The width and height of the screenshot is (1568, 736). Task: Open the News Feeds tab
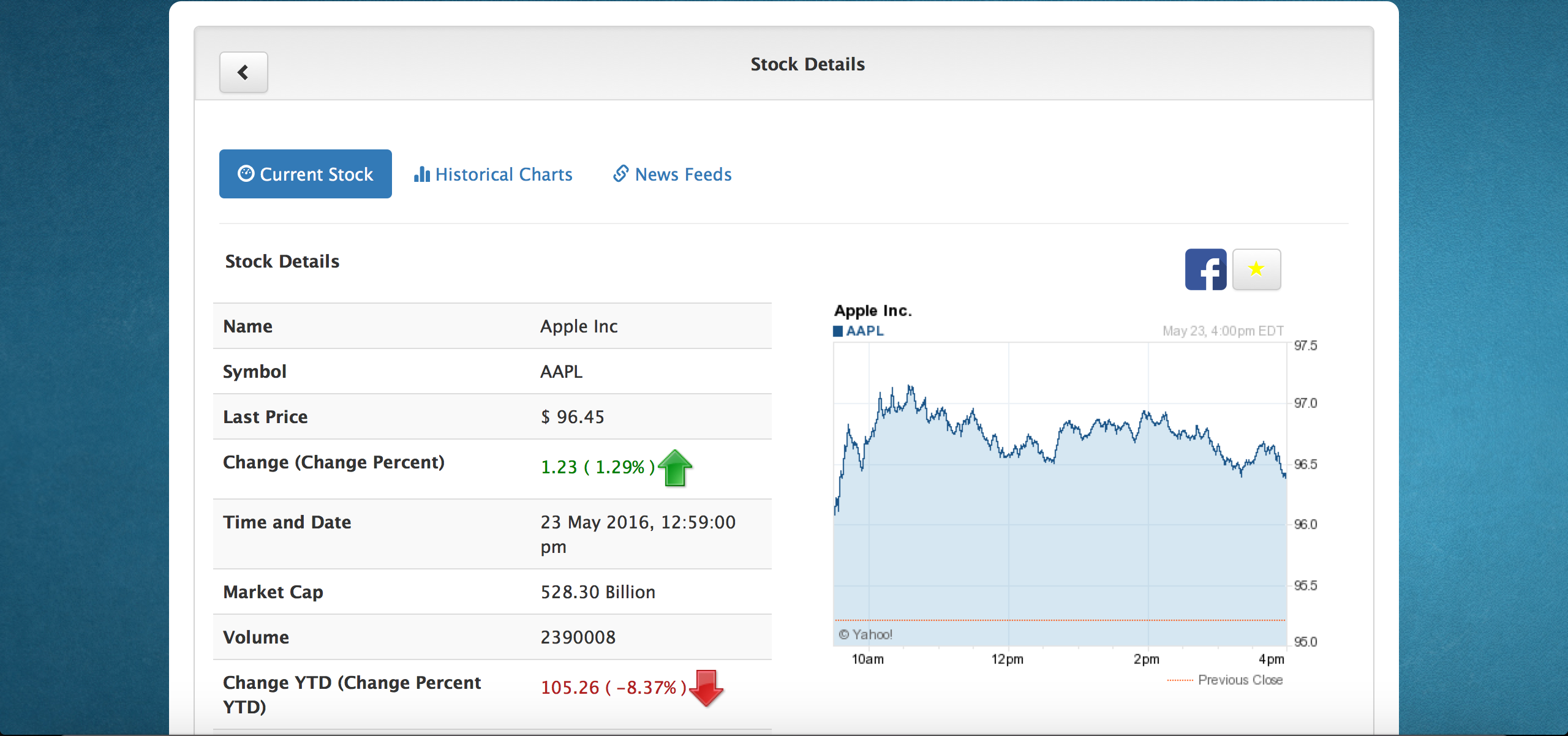click(673, 175)
